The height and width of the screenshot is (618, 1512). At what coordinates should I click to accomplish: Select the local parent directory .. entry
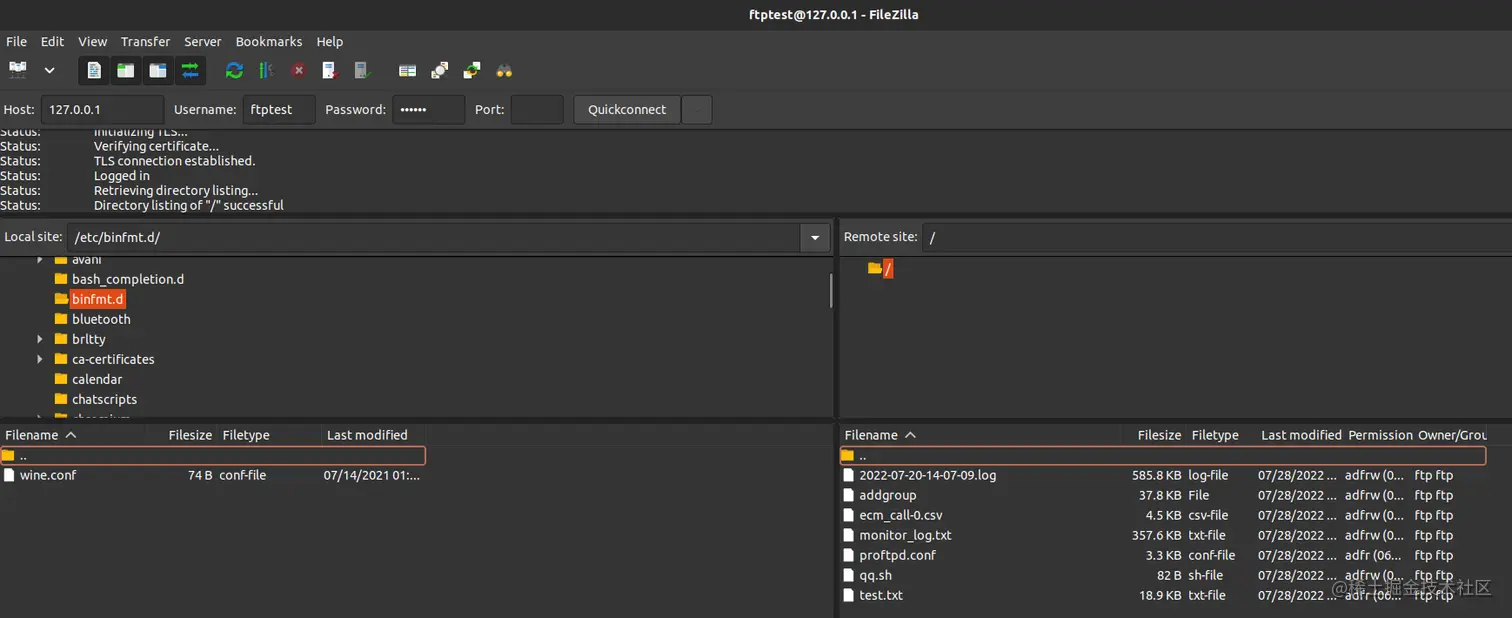213,455
